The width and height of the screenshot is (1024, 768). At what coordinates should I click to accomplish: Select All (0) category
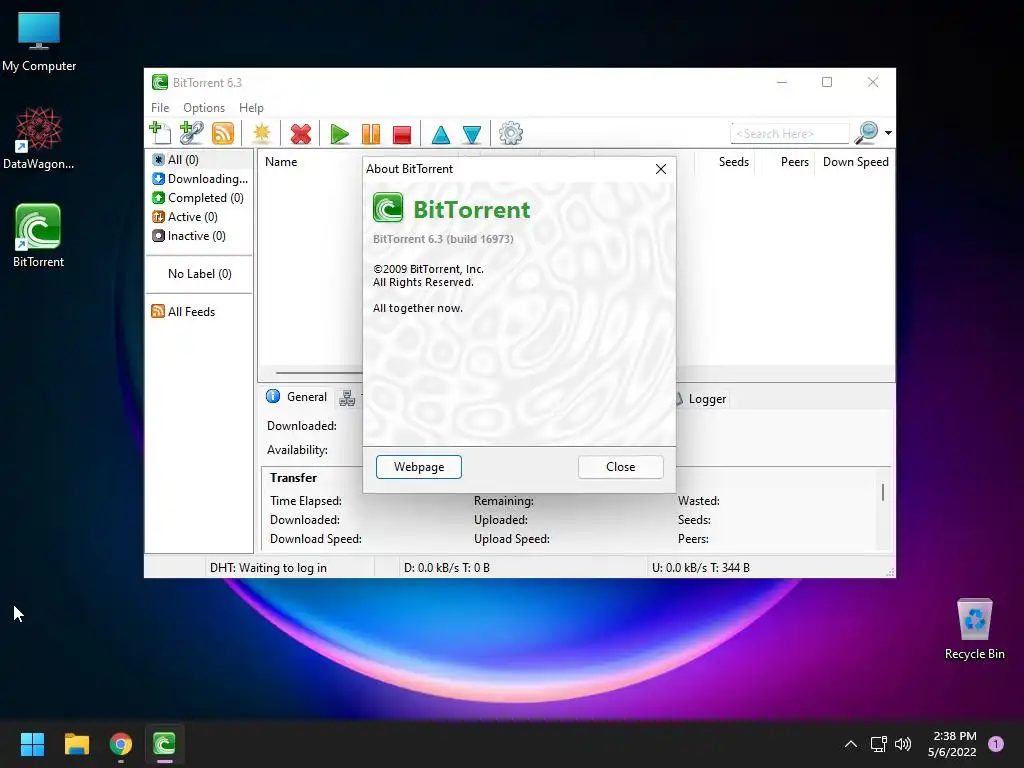(x=199, y=159)
